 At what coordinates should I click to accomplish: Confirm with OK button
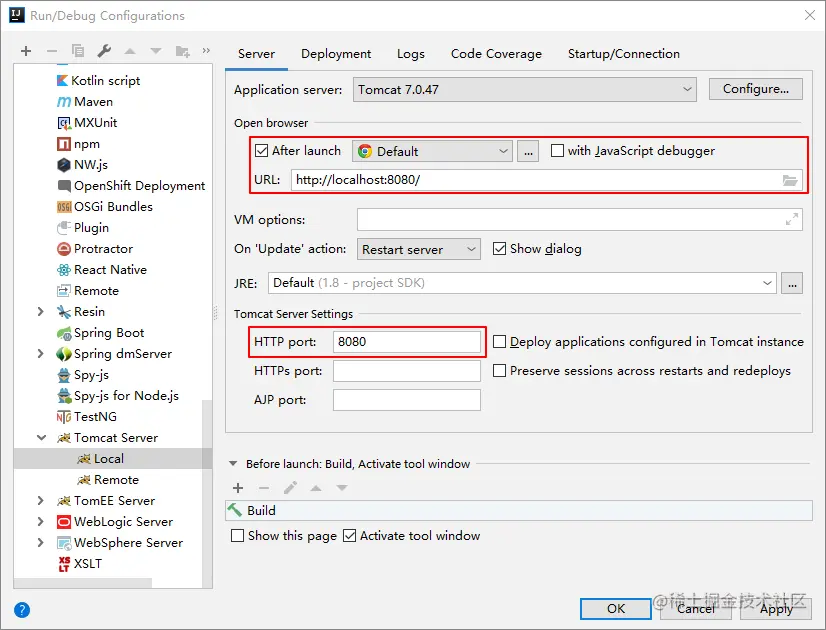tap(616, 609)
